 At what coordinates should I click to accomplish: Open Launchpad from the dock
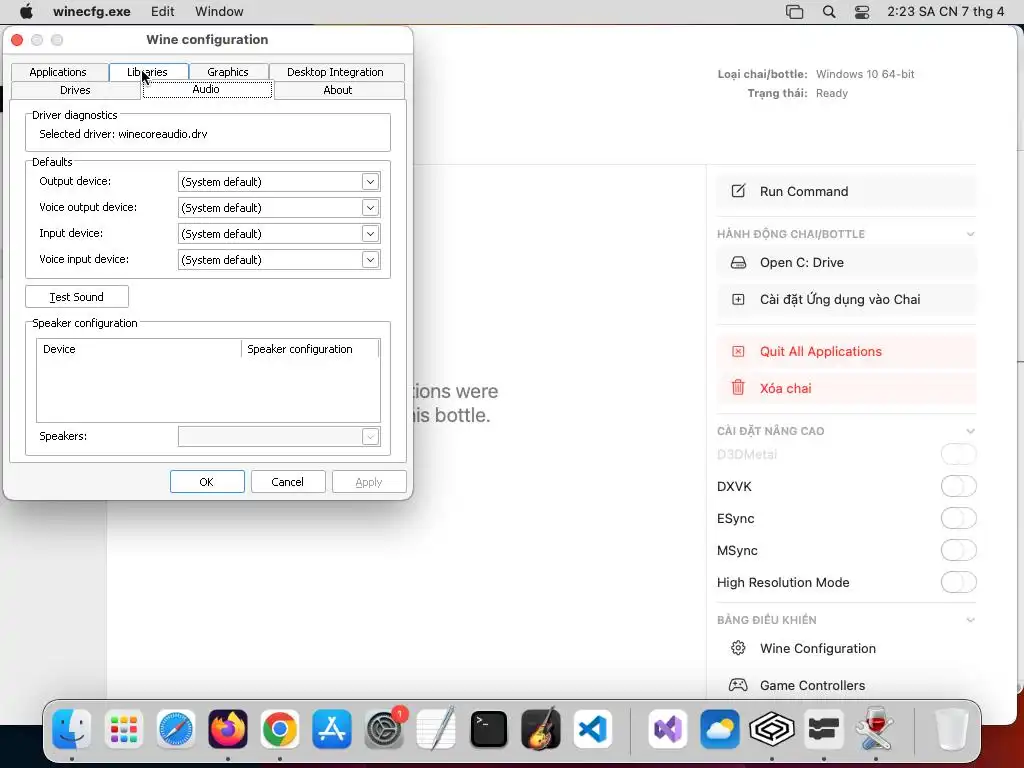(x=123, y=729)
